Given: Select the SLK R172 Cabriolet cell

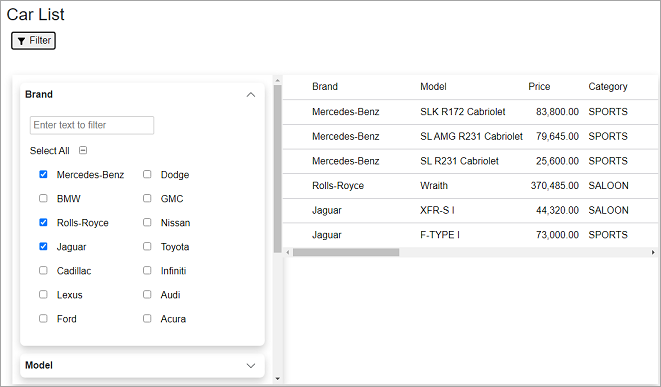Looking at the screenshot, I should tap(462, 112).
